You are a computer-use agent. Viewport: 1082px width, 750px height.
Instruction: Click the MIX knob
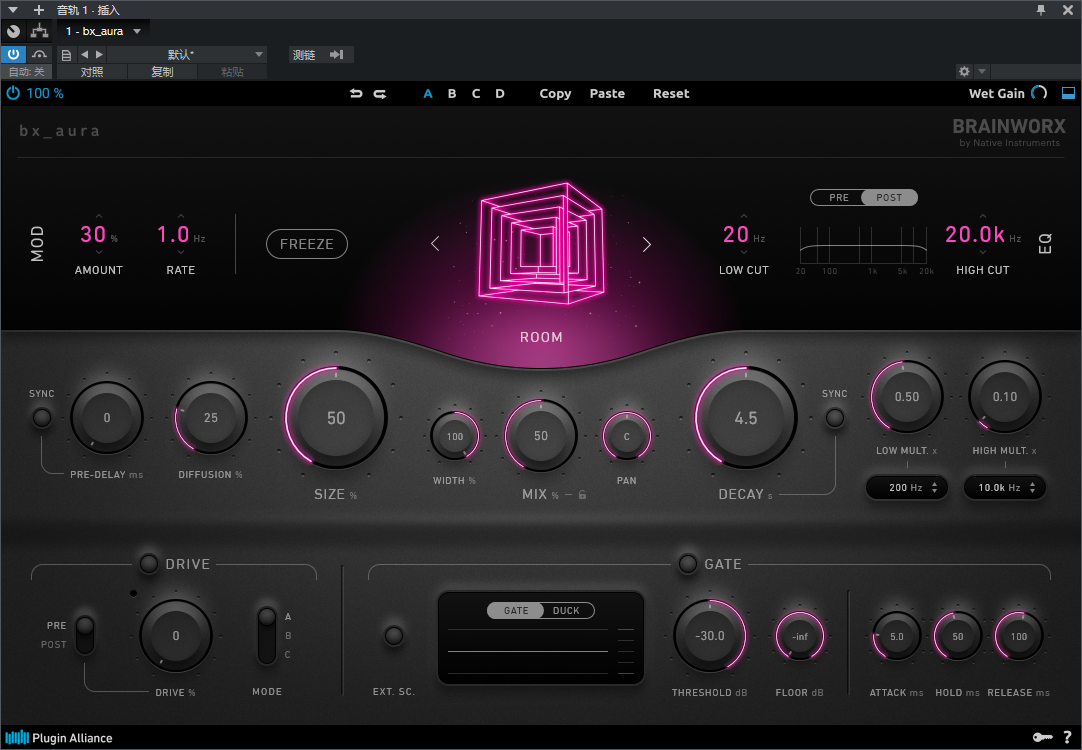(541, 435)
